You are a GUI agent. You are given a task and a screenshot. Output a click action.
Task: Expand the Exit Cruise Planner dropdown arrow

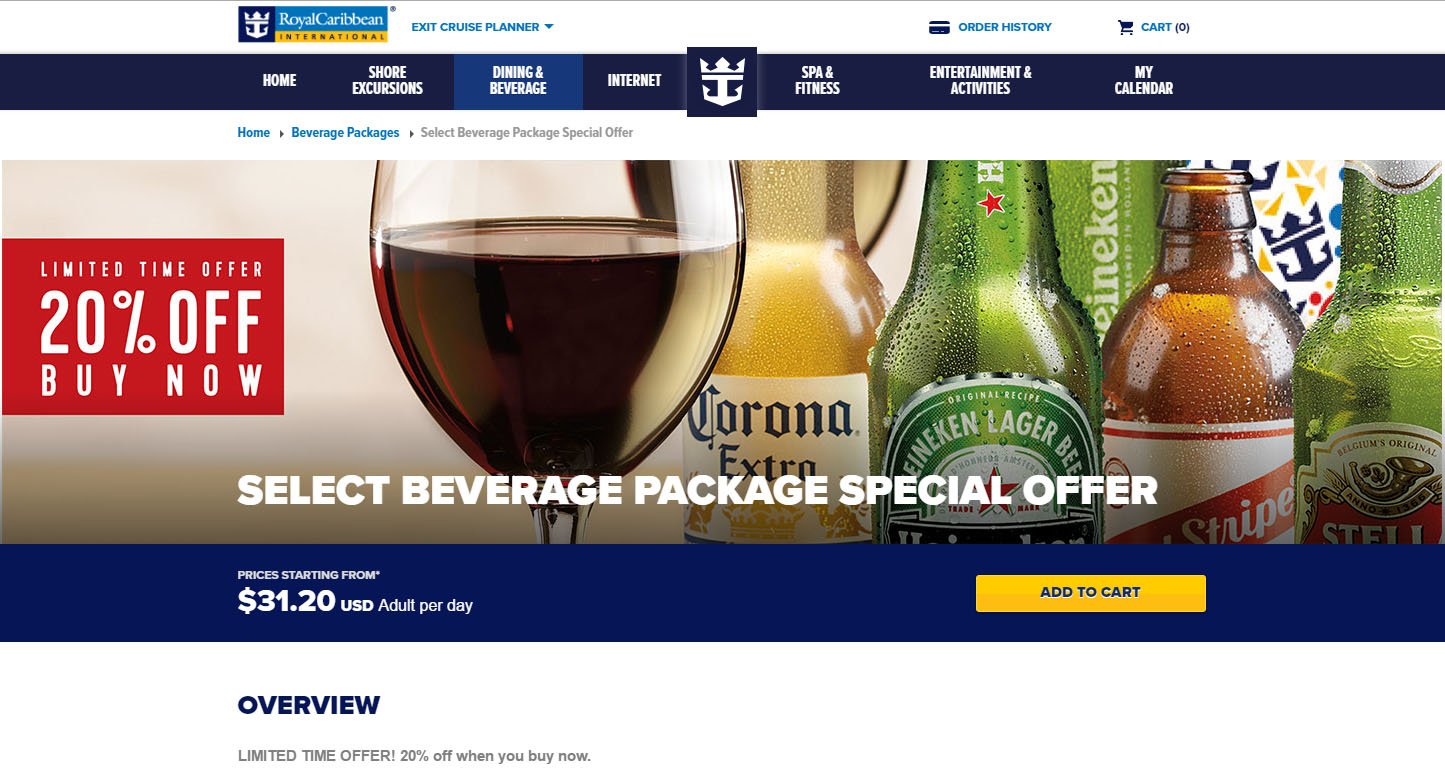(x=549, y=27)
